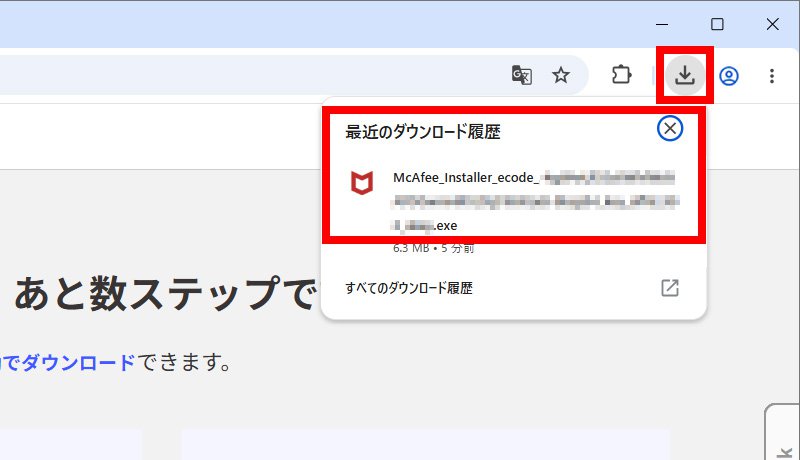Bookmark this page with the star icon
Image resolution: width=800 pixels, height=460 pixels.
coord(561,75)
